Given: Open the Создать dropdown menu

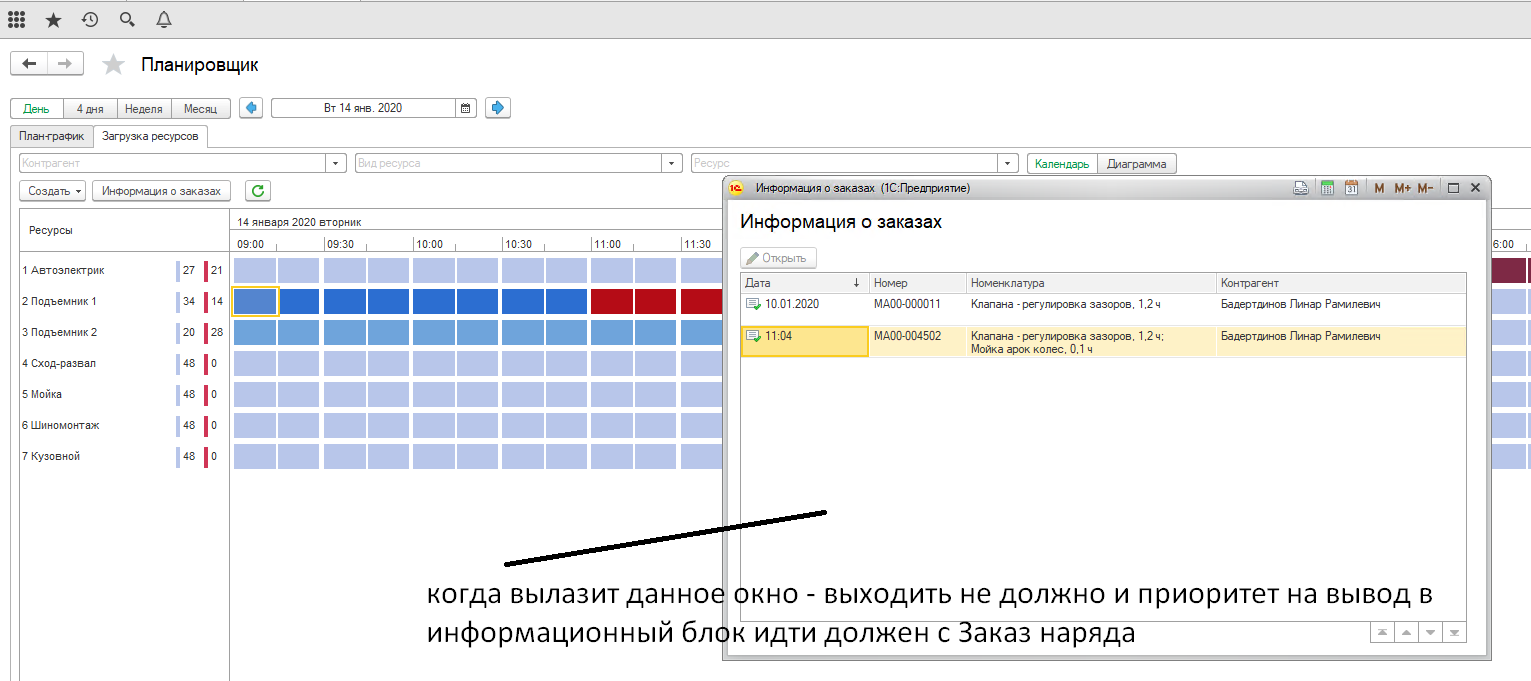Looking at the screenshot, I should [x=56, y=191].
